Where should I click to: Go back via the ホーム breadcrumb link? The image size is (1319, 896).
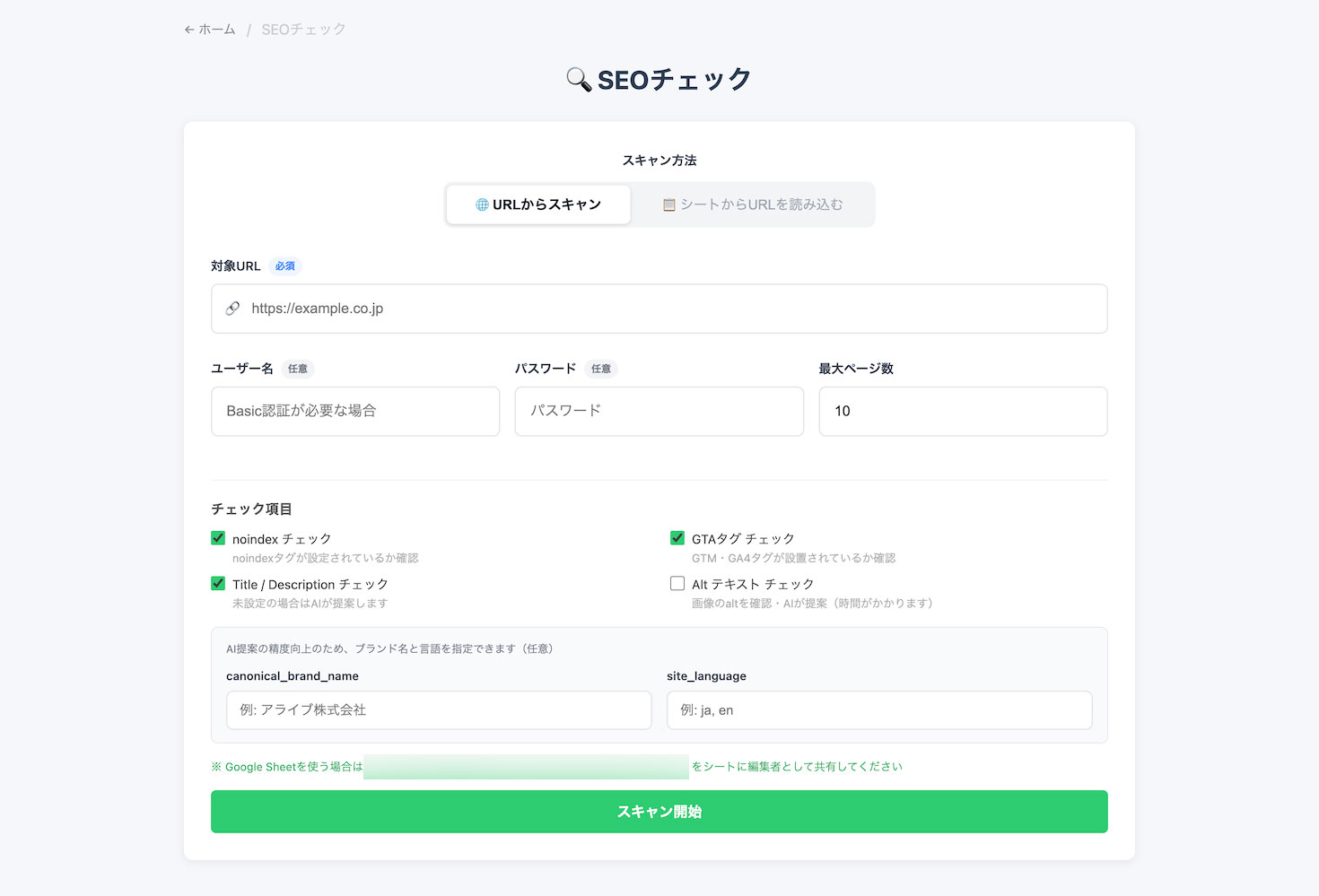click(x=210, y=30)
